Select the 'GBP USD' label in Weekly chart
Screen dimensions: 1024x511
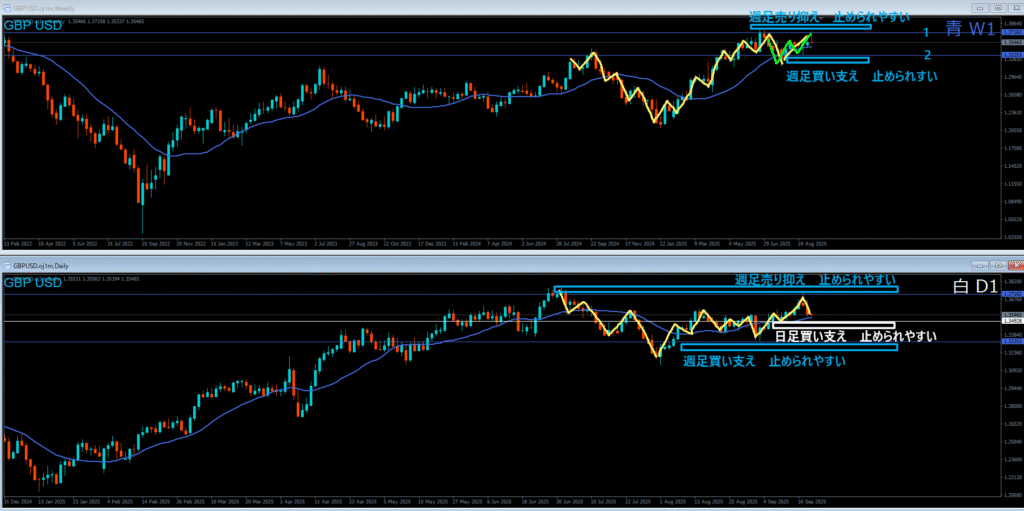(33, 26)
